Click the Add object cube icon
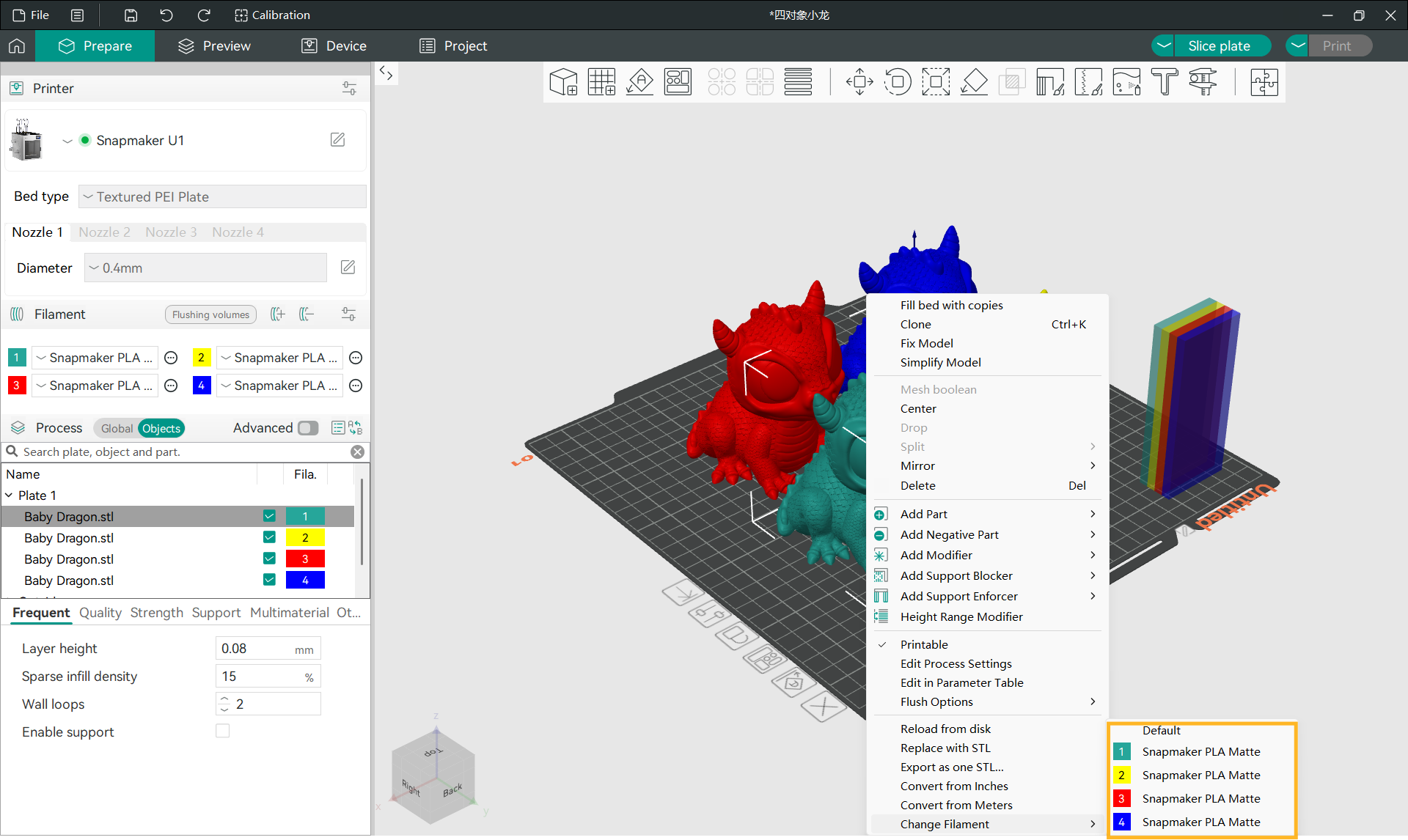1408x840 pixels. 563,82
